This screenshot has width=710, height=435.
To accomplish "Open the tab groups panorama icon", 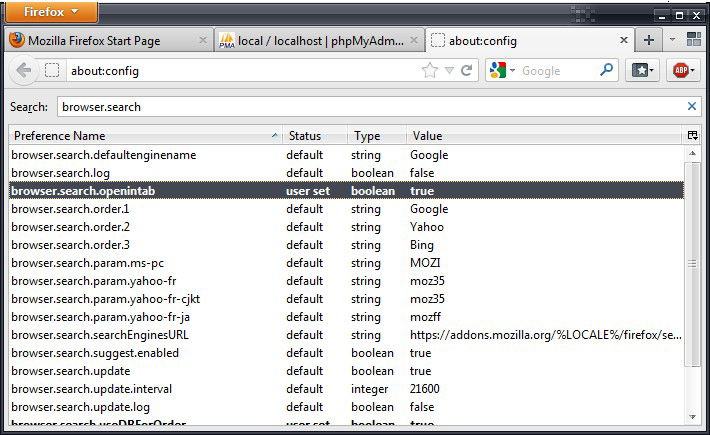I will click(693, 40).
